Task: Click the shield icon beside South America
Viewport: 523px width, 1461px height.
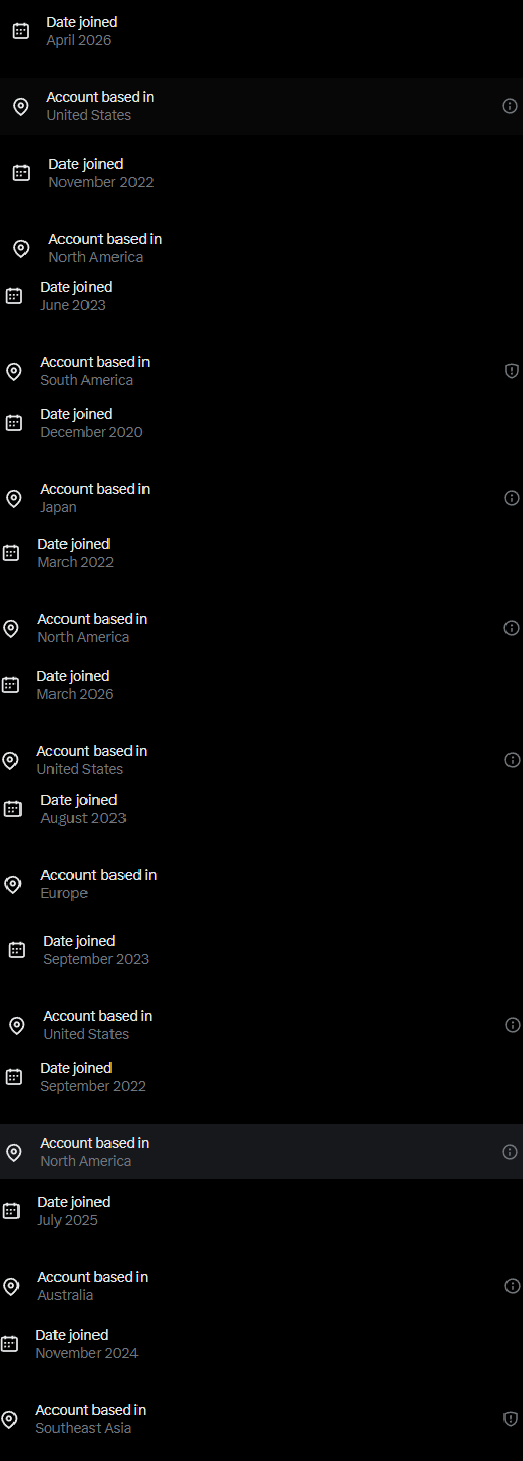Action: coord(512,371)
